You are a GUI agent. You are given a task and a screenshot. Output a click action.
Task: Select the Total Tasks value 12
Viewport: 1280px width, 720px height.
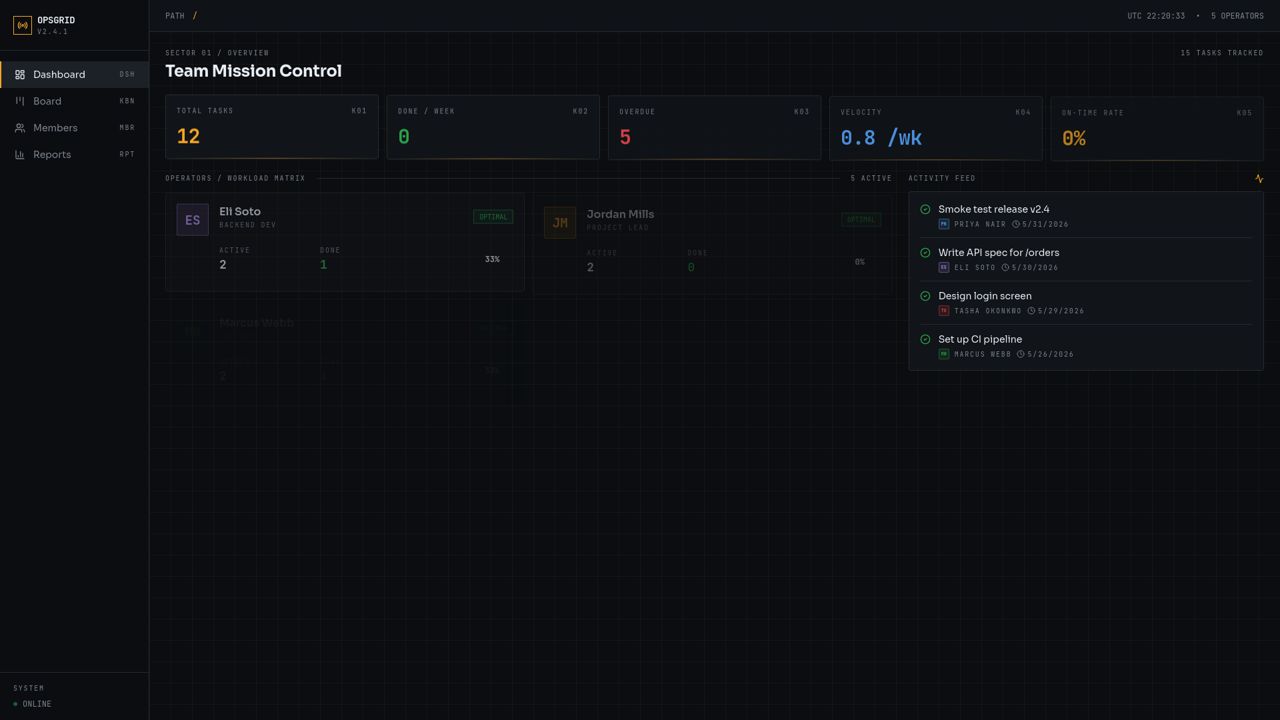[x=188, y=136]
